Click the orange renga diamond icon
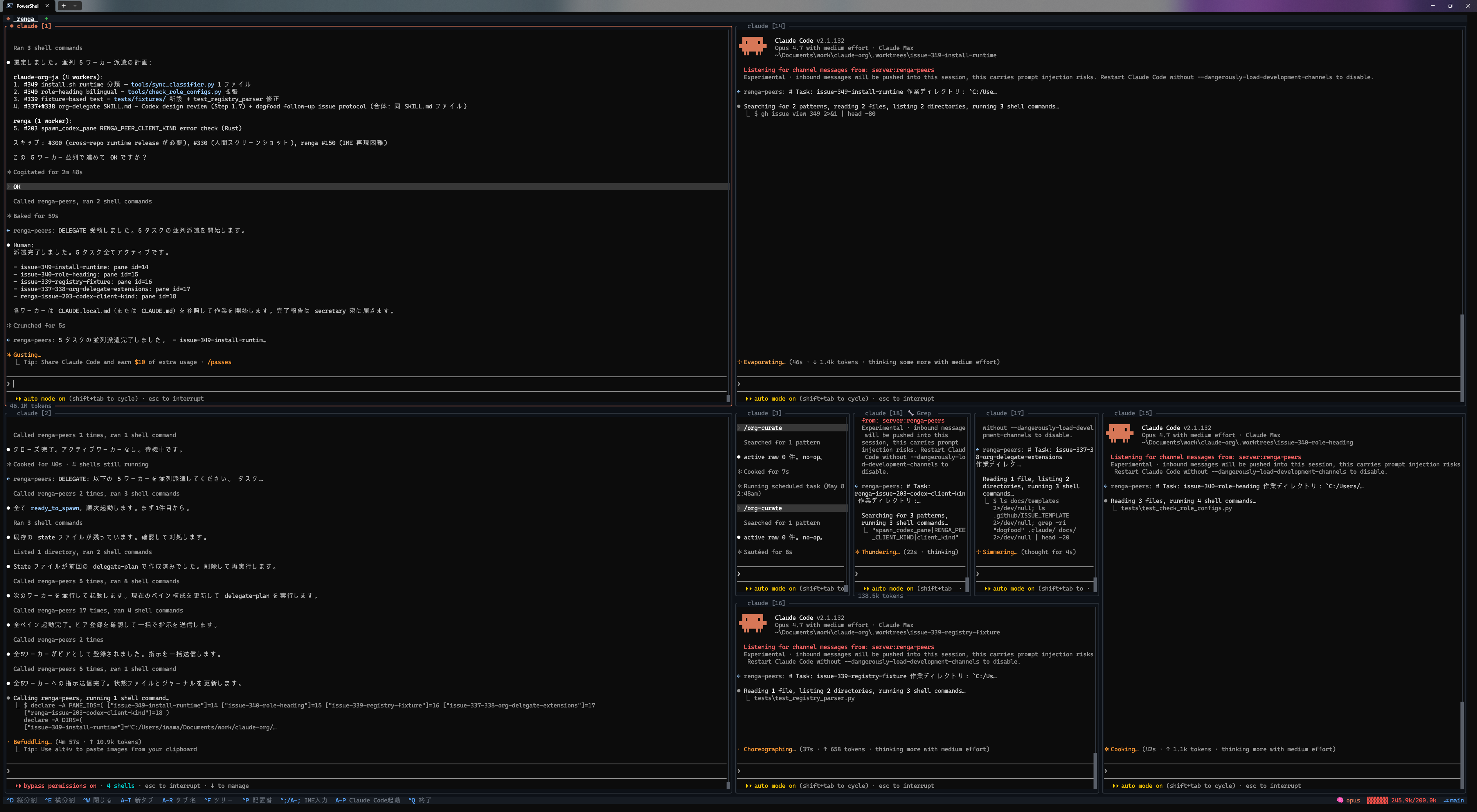 8,19
